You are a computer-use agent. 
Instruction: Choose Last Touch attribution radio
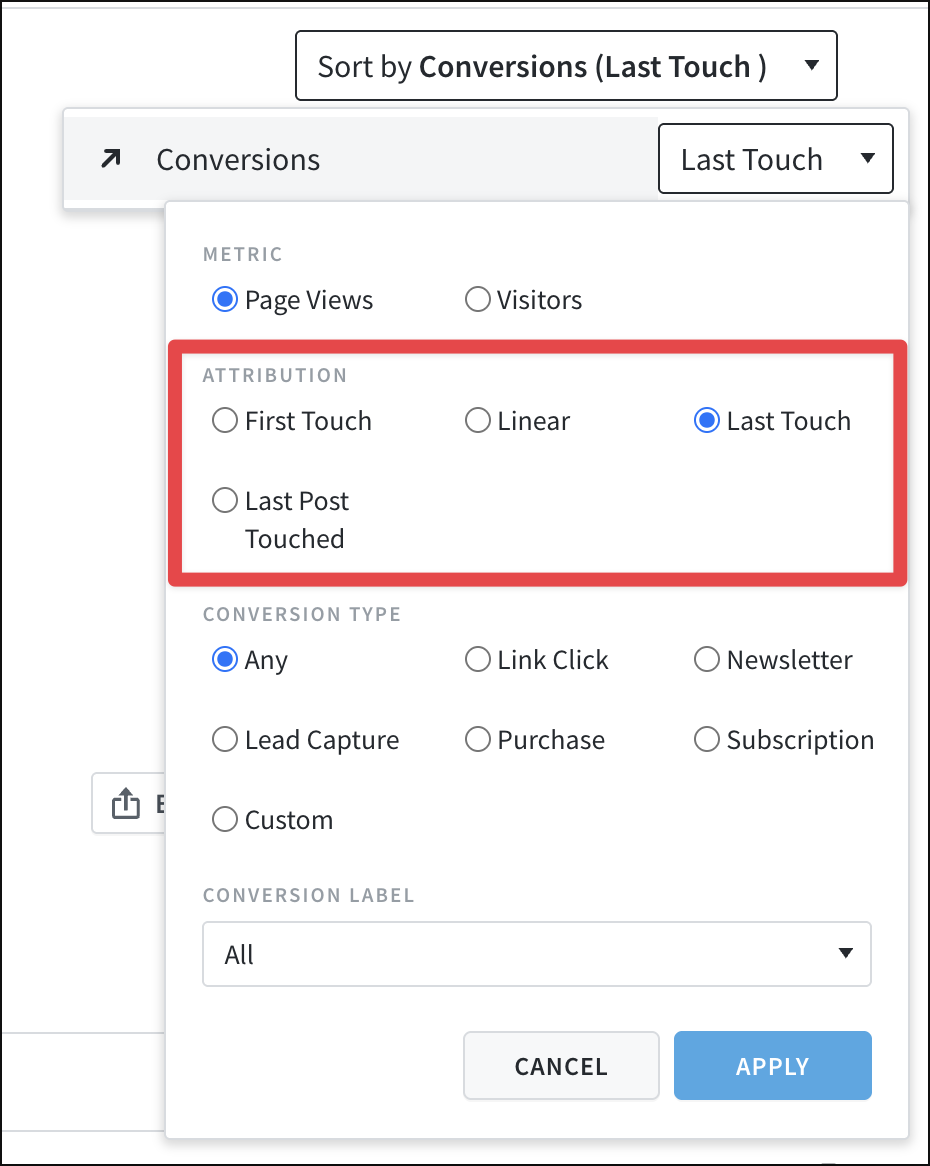706,420
